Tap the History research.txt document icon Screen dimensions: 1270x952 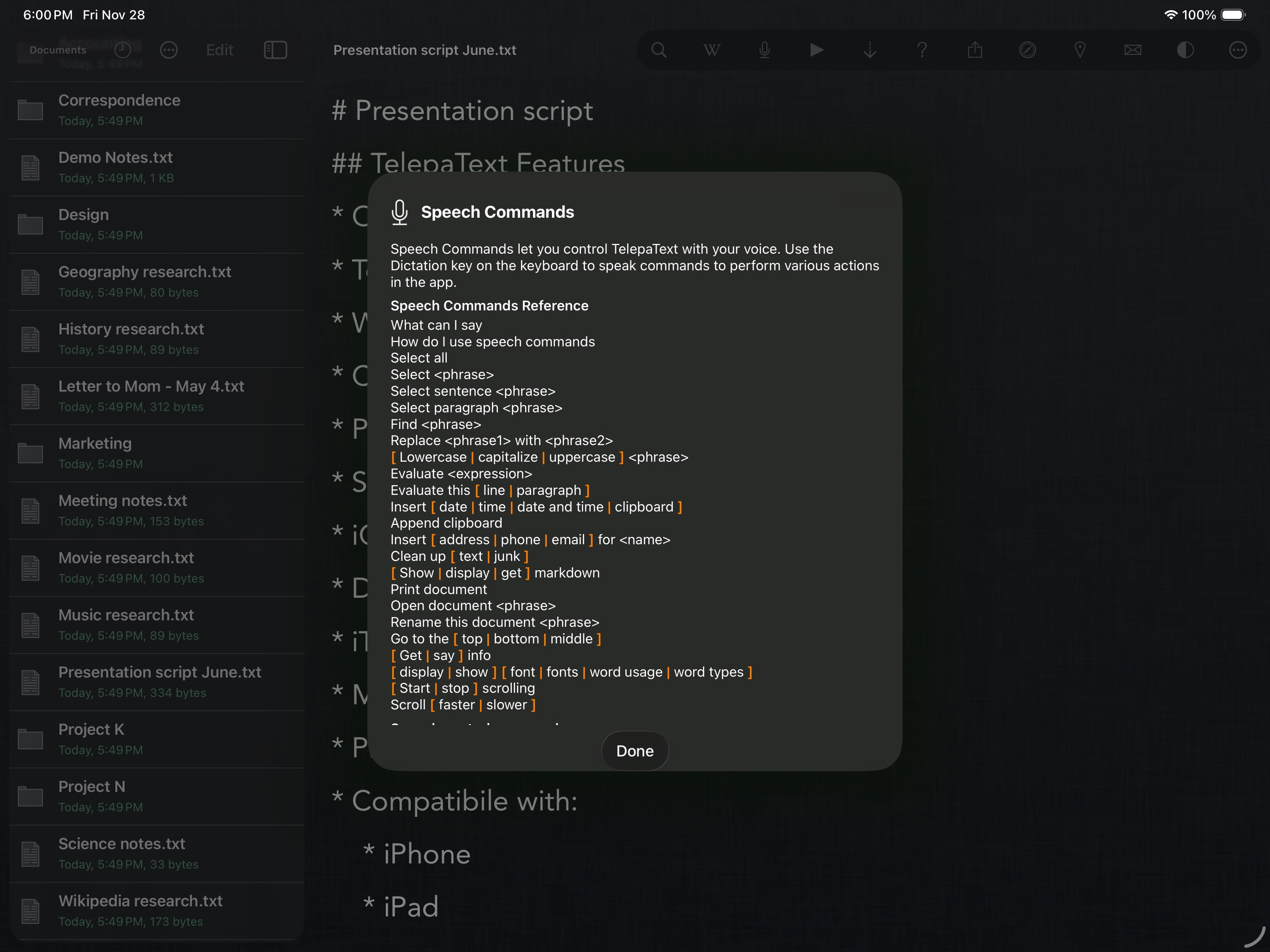click(30, 339)
